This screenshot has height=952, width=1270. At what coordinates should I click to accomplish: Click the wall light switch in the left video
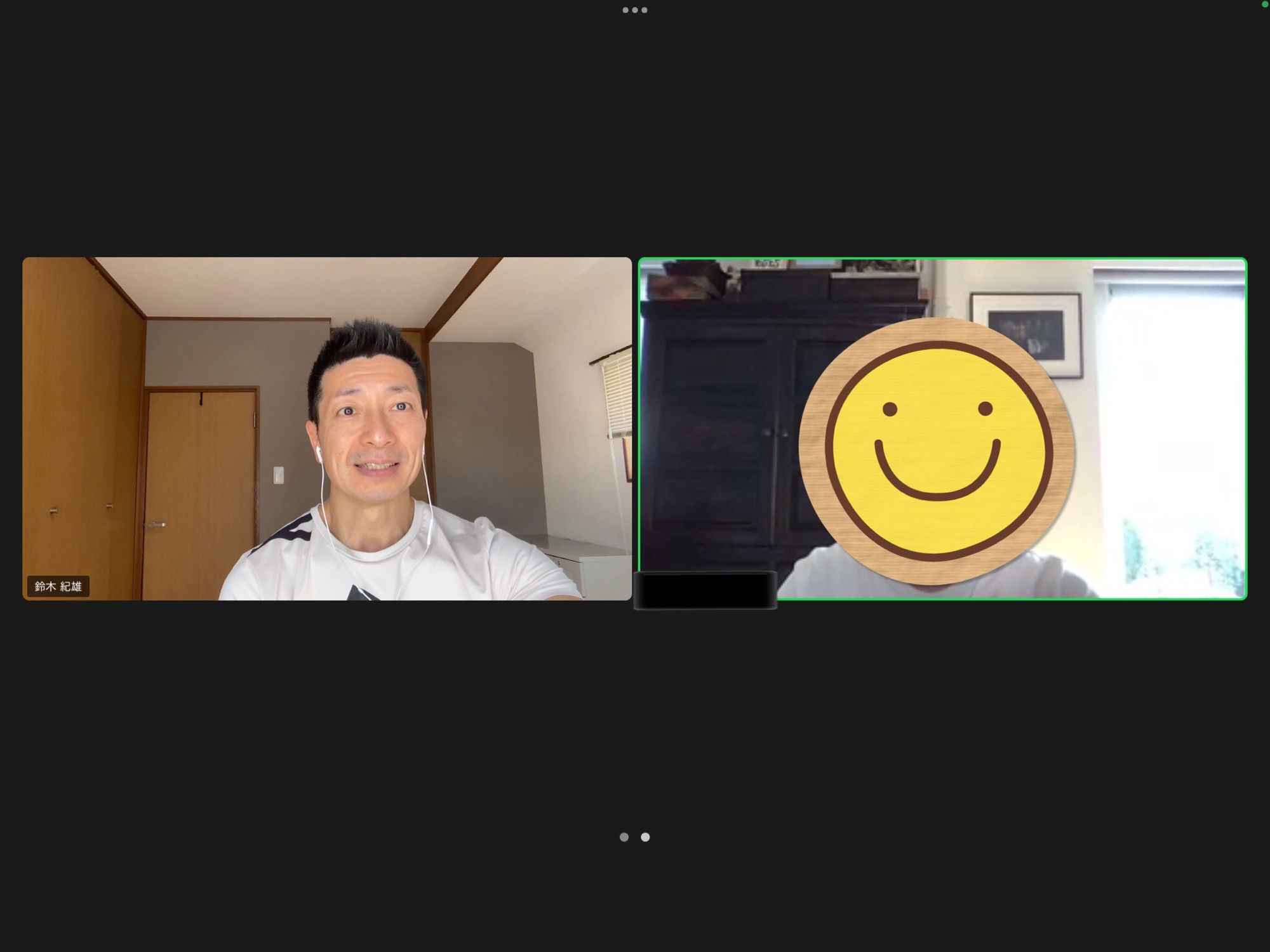[x=278, y=474]
